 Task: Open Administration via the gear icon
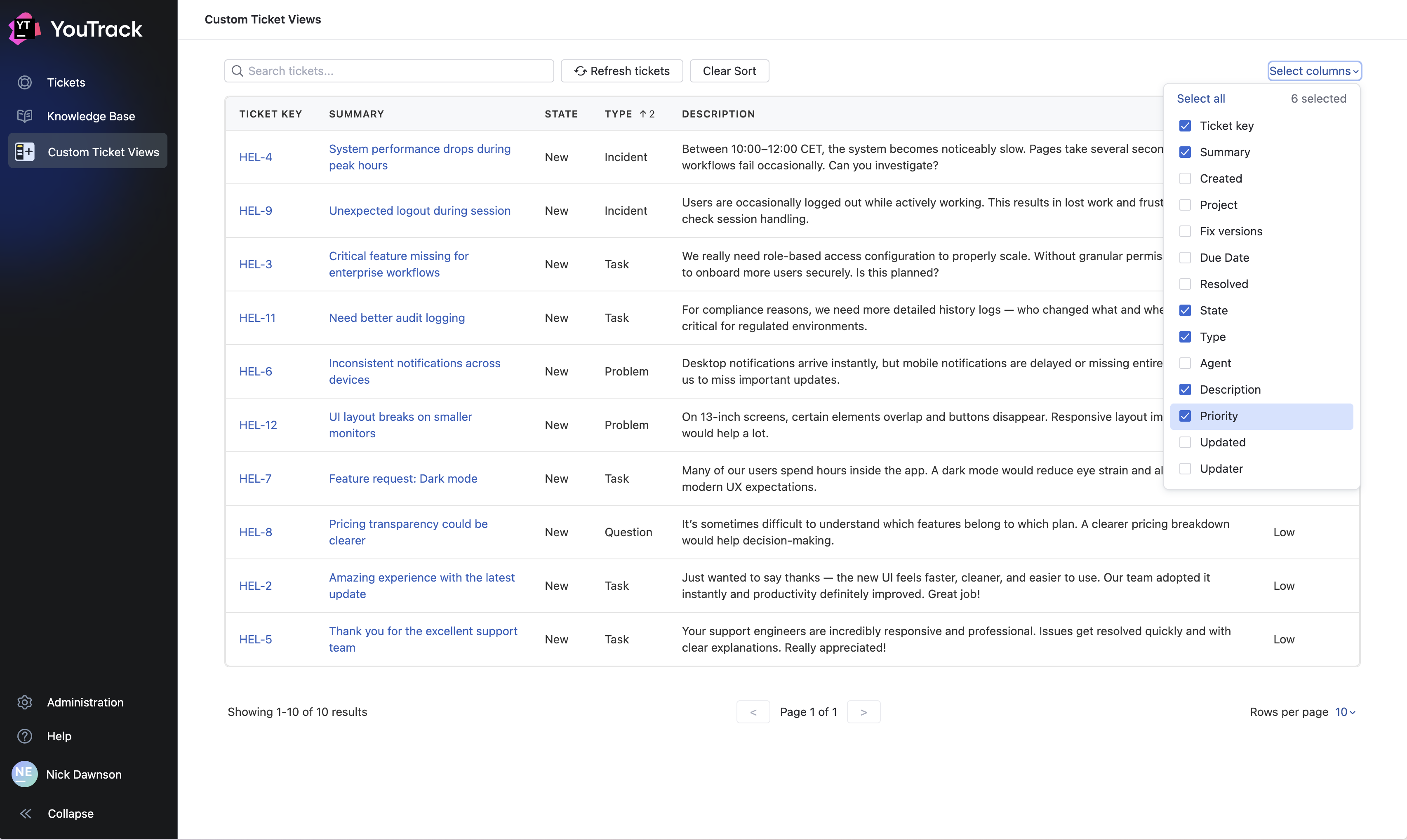(x=25, y=702)
